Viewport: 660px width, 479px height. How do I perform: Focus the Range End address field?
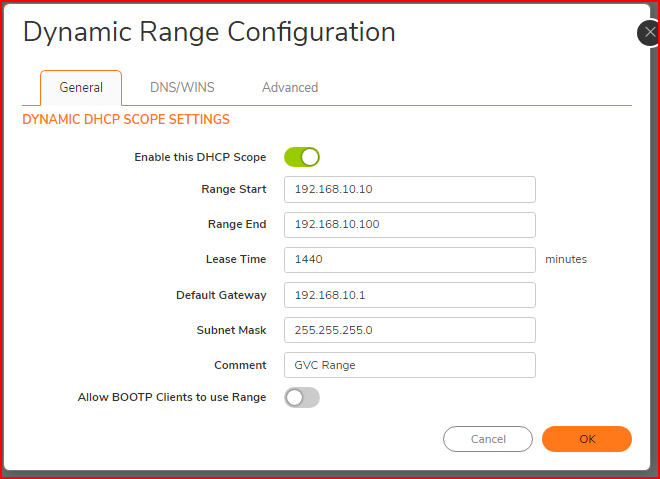pos(410,224)
